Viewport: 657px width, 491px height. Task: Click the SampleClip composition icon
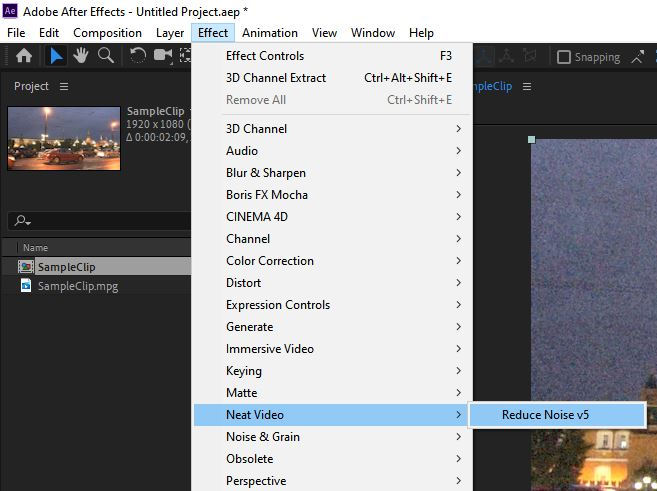point(26,267)
